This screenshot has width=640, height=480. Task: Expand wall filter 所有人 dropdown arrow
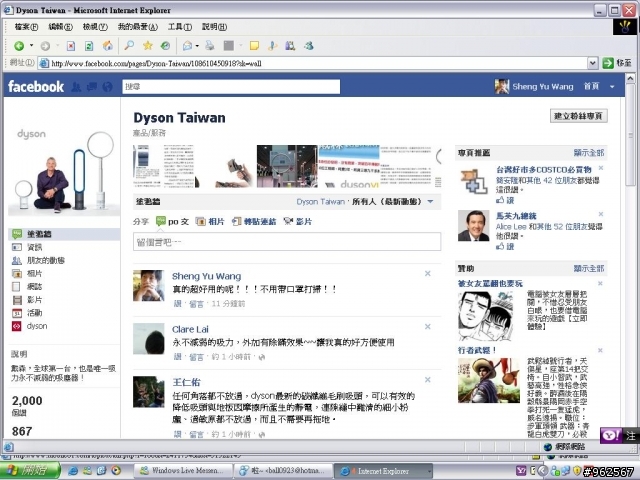point(430,202)
